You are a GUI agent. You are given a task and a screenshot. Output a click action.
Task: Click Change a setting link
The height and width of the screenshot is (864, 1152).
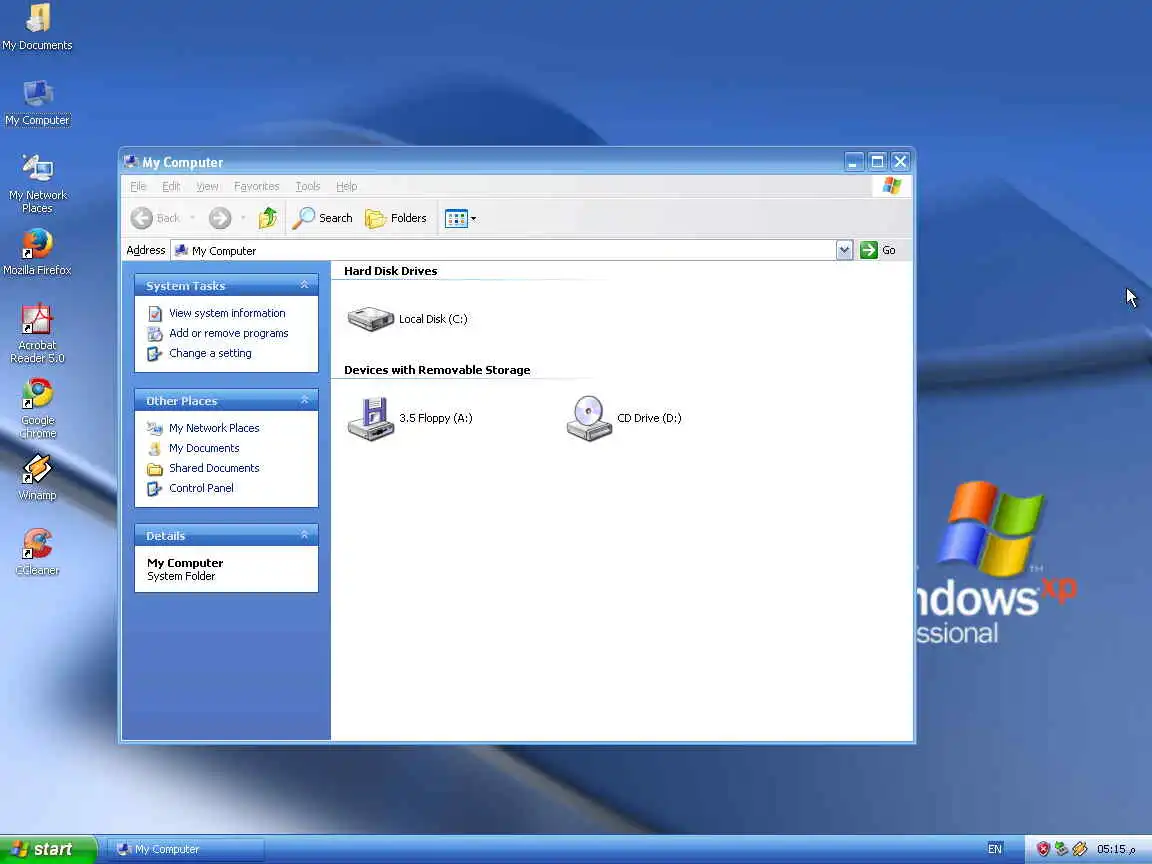[210, 353]
